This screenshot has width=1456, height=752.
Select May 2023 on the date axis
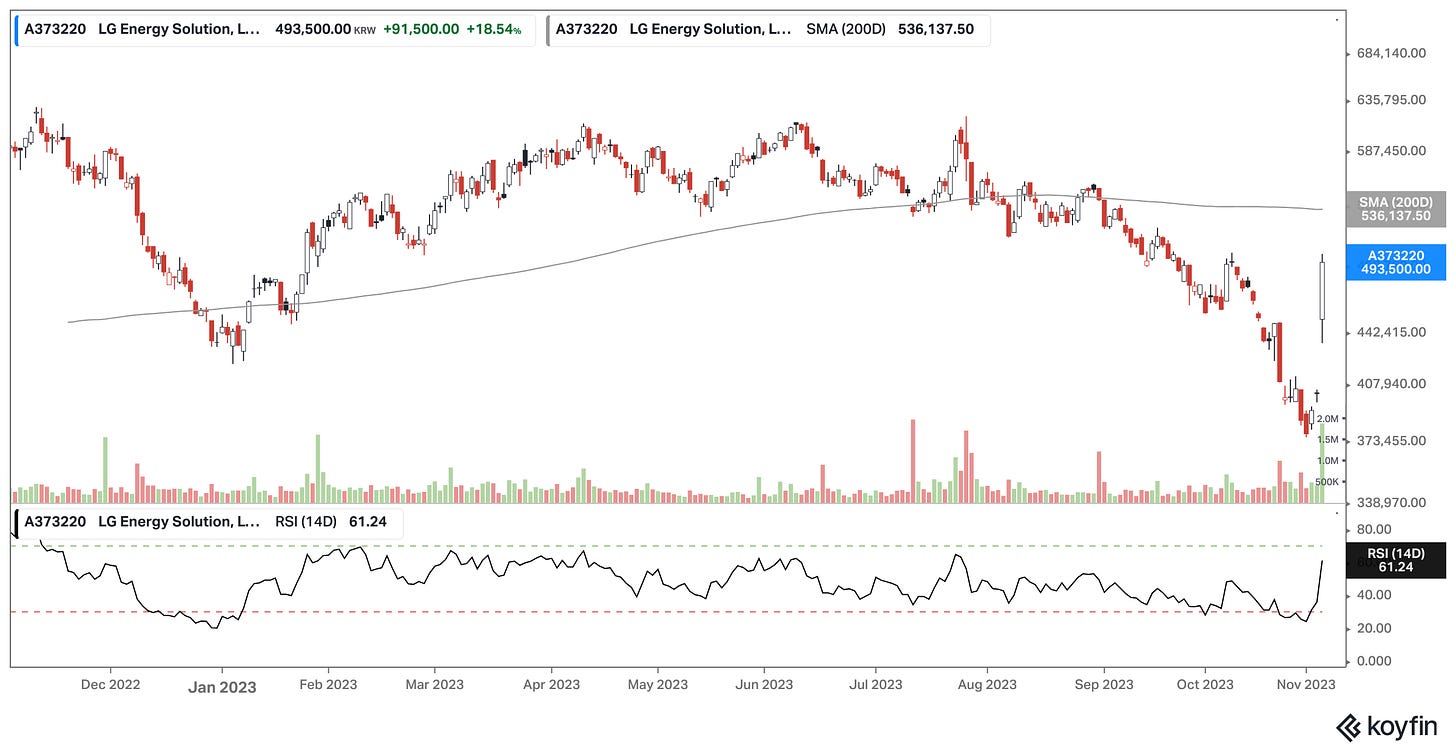[657, 685]
